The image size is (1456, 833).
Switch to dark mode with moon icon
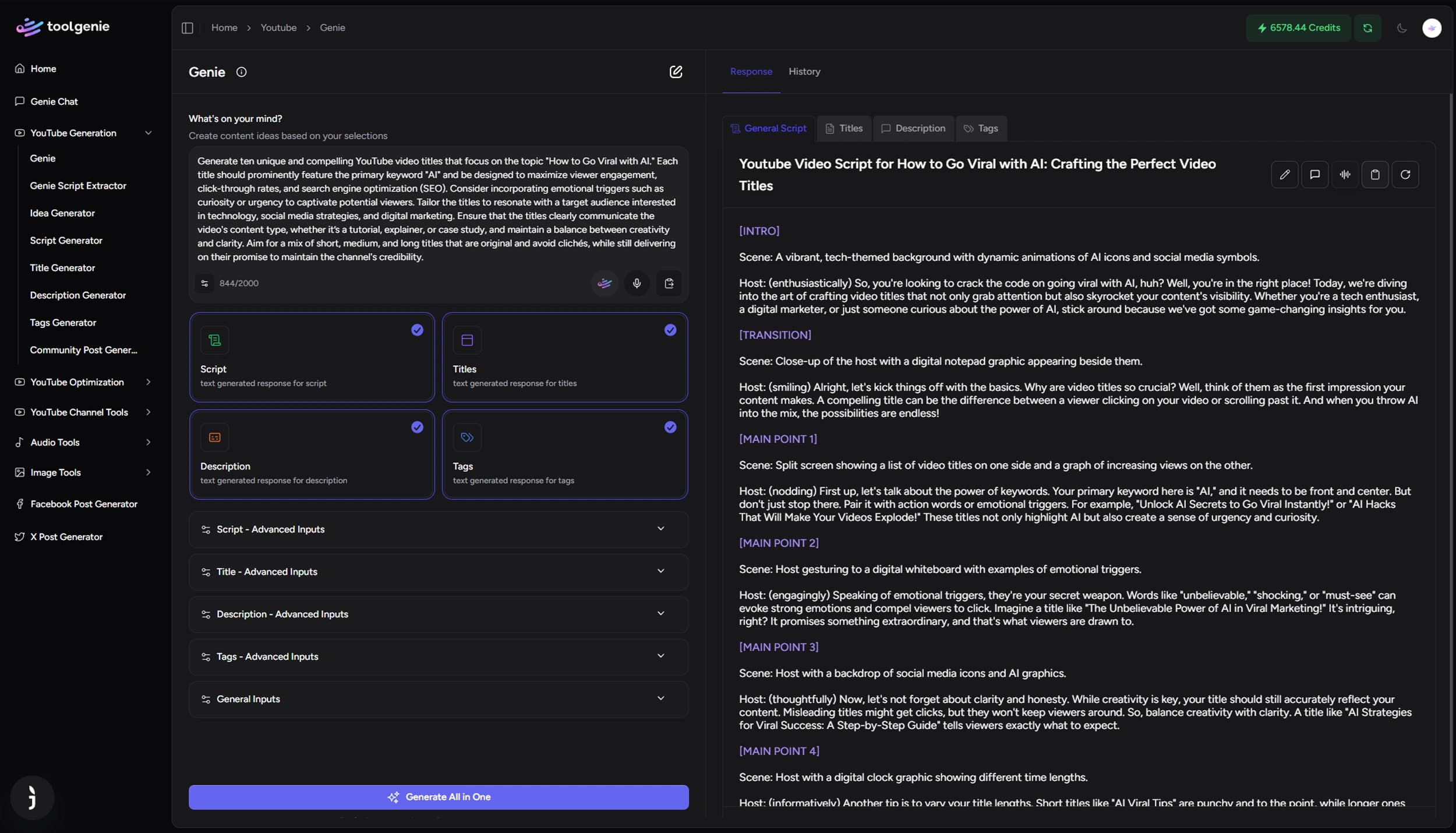click(1402, 28)
